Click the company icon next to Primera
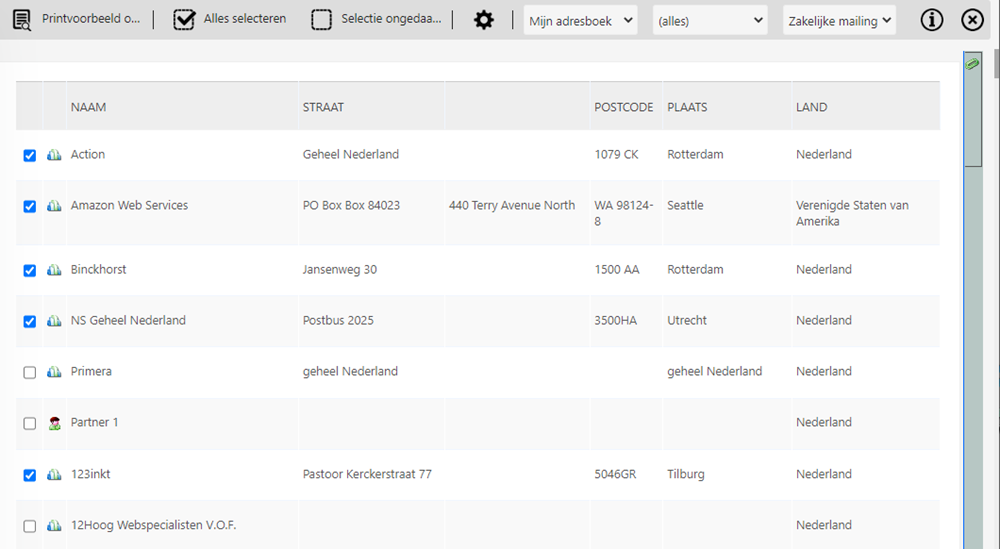 [54, 372]
